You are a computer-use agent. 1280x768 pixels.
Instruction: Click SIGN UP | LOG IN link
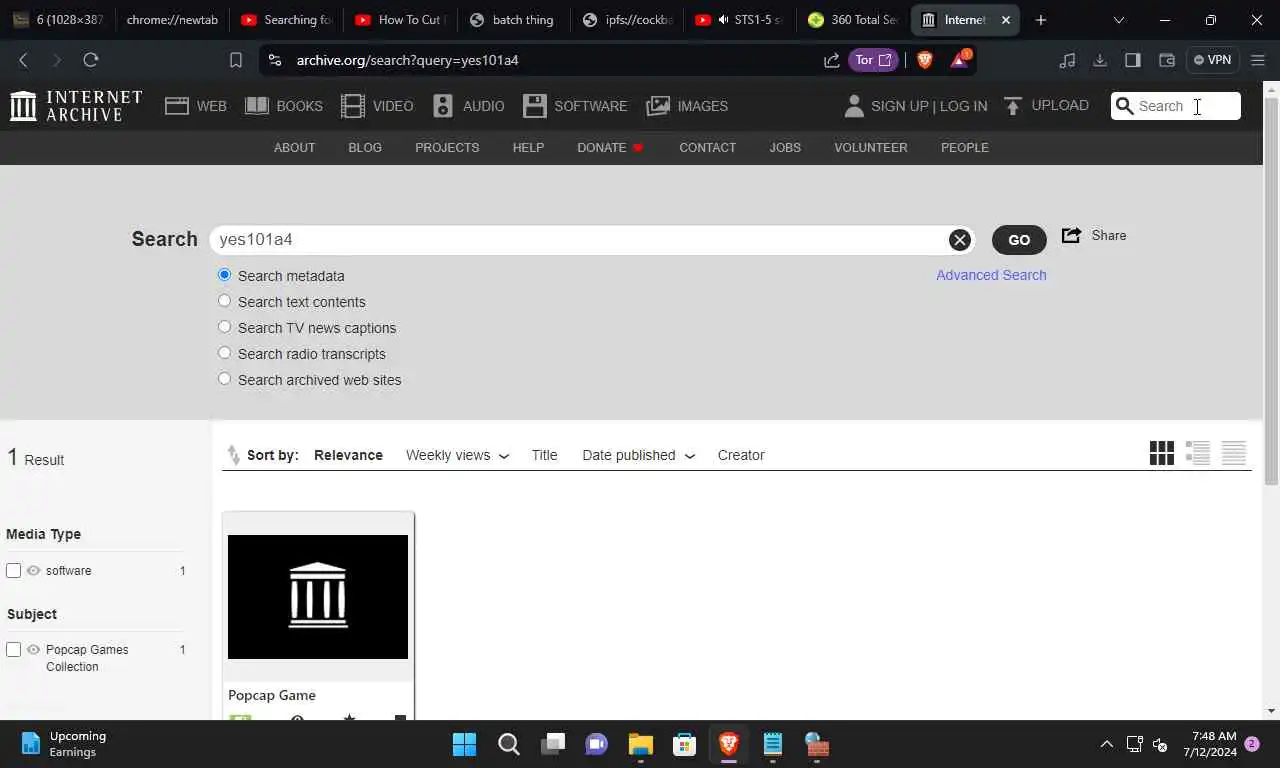929,106
